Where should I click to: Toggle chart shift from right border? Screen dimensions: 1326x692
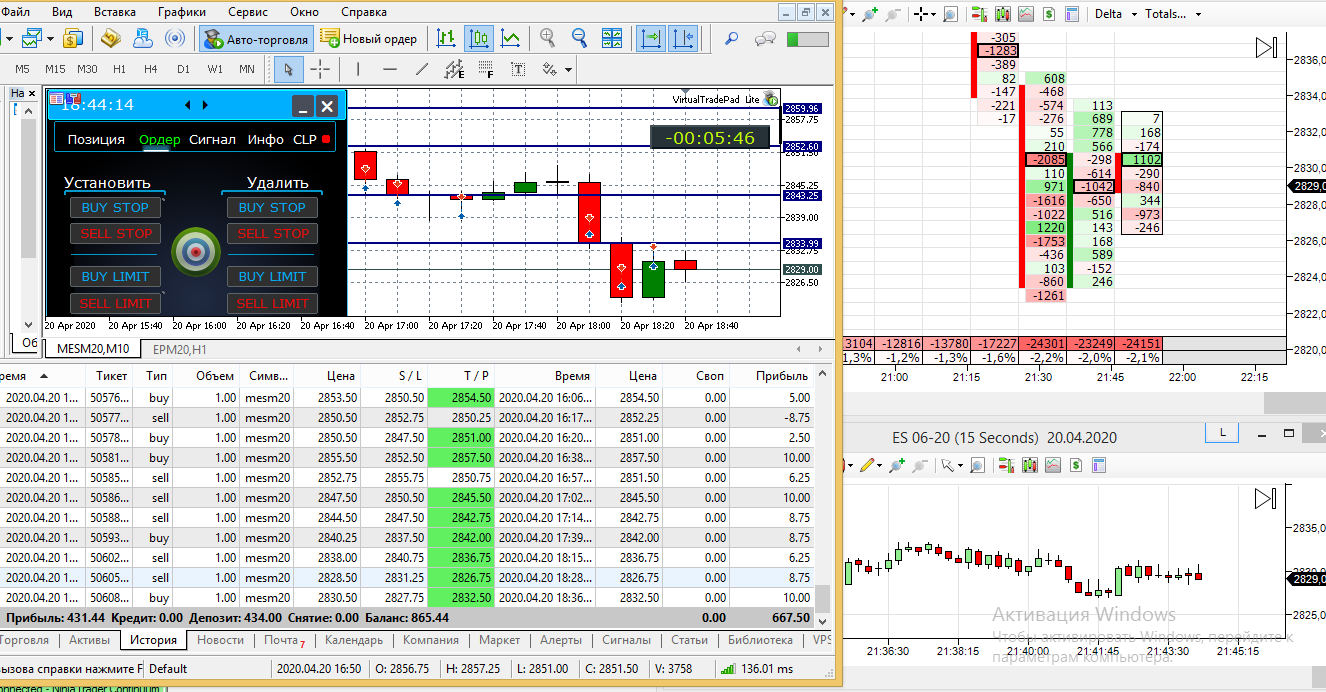683,39
